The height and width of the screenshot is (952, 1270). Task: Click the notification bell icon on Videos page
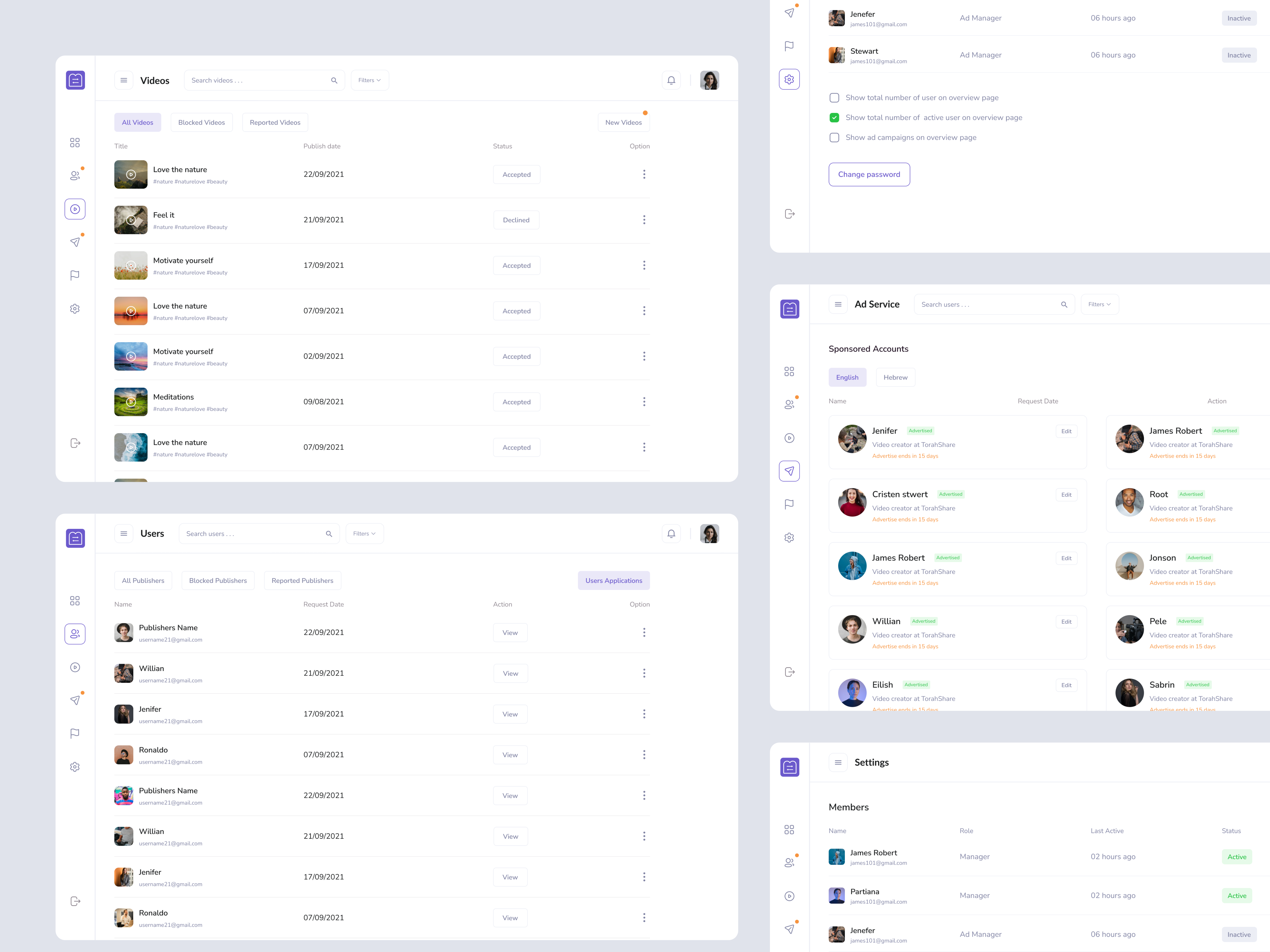tap(671, 80)
